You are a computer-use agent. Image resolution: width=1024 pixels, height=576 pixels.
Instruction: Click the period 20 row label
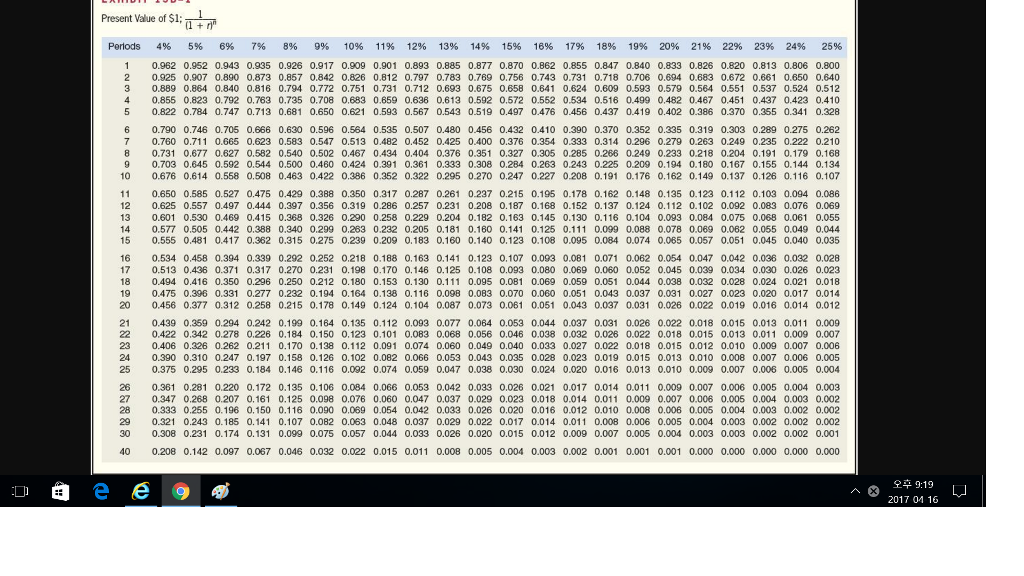pos(125,305)
